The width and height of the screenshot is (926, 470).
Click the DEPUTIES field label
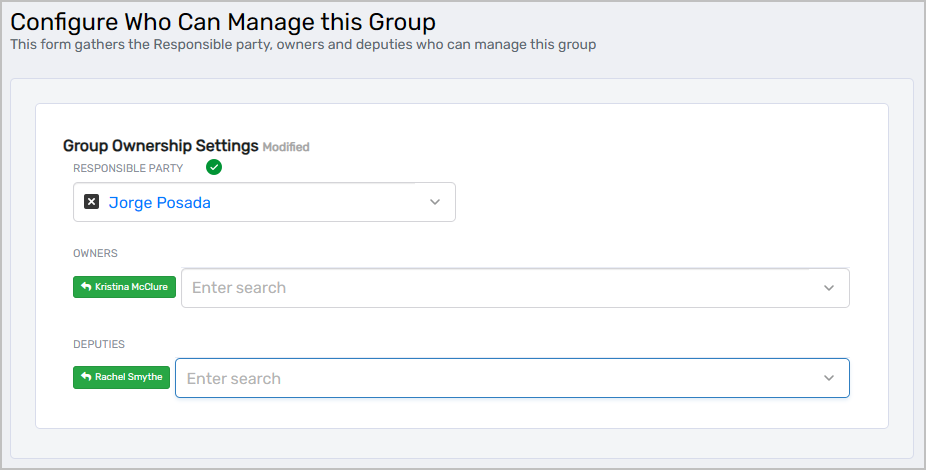point(99,344)
